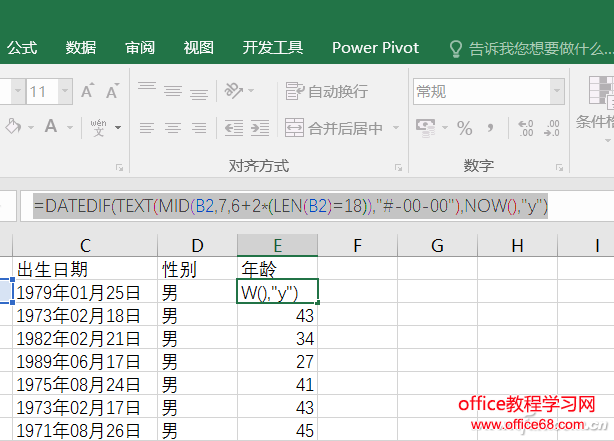
Task: Select column E header
Action: 278,246
